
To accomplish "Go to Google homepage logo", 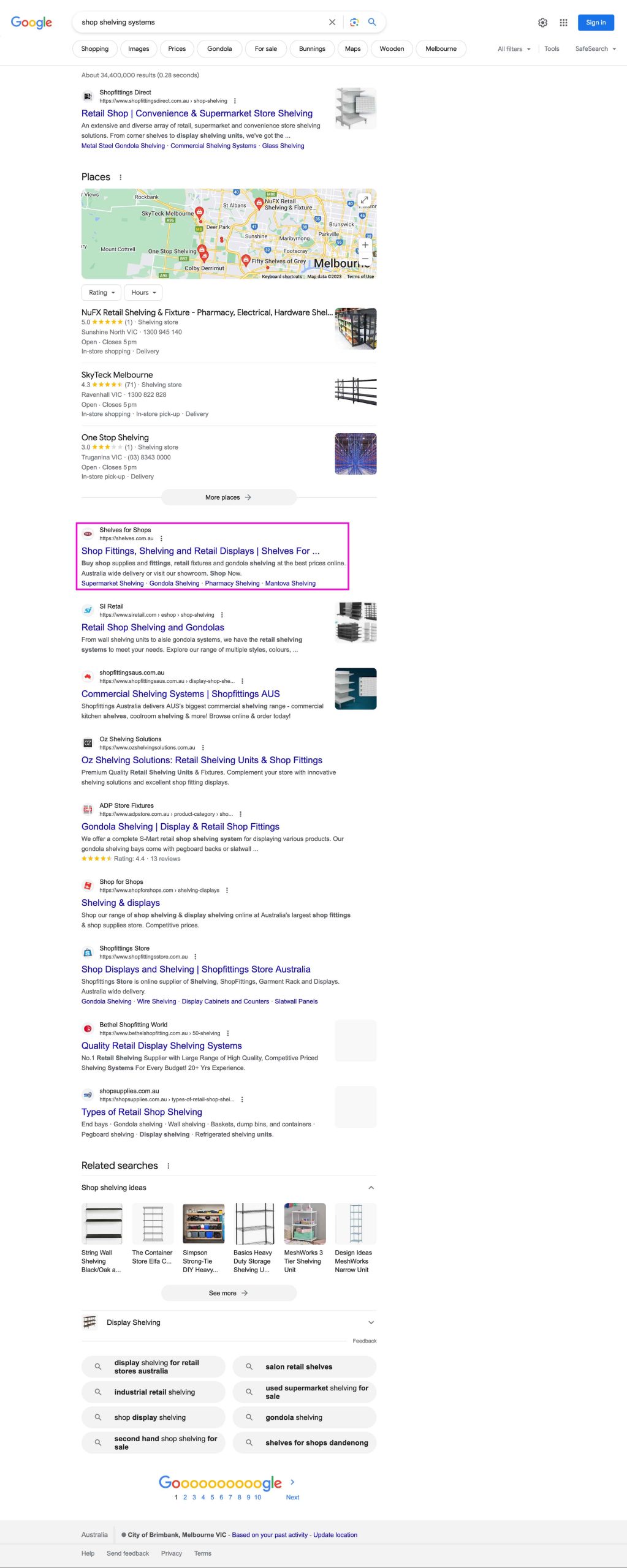I will [31, 23].
